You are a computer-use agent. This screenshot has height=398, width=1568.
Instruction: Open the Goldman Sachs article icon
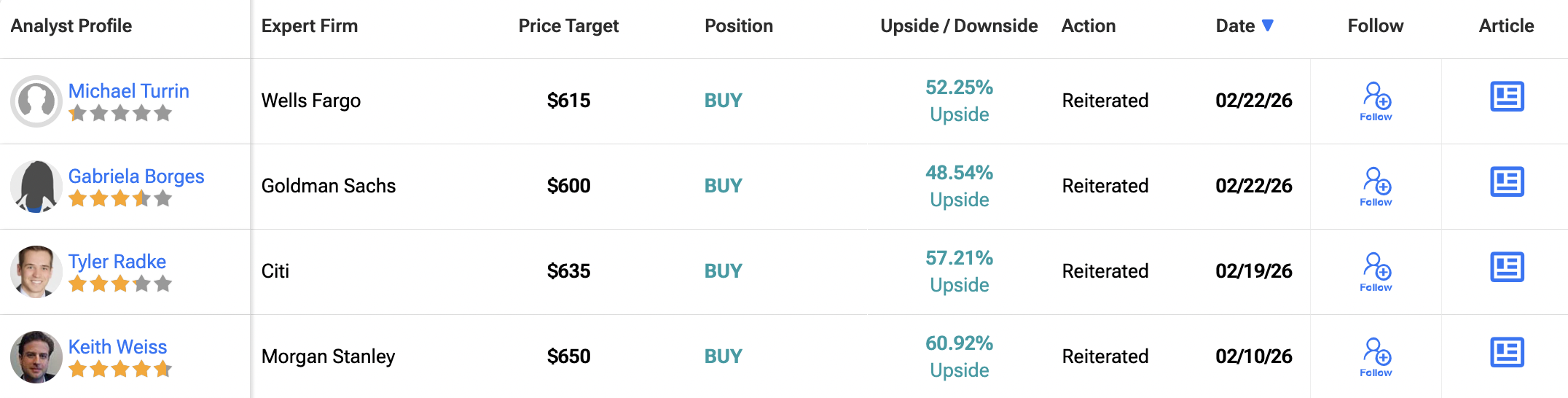point(1507,182)
